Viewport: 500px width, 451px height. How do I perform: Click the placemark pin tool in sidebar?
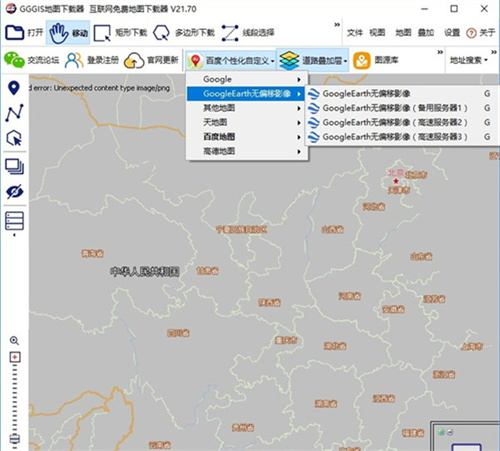pyautogui.click(x=14, y=88)
